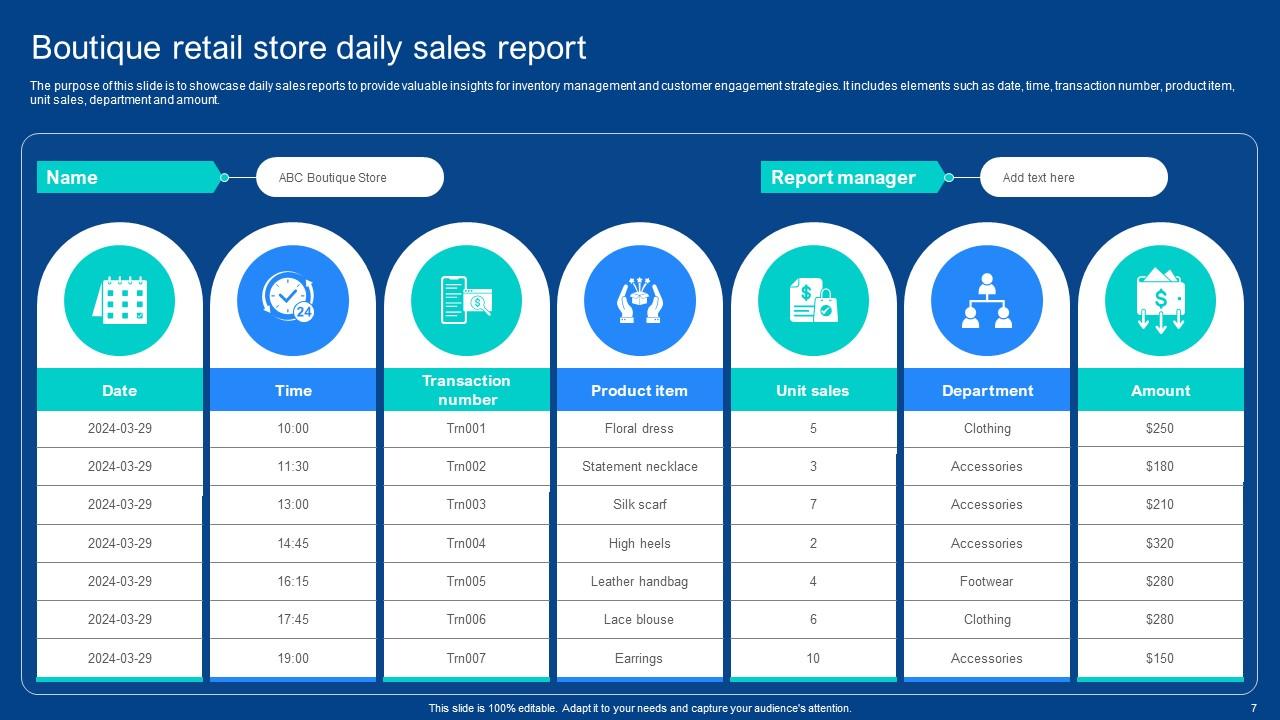This screenshot has width=1280, height=720.
Task: Click the Statement necklace product cell
Action: pos(640,466)
